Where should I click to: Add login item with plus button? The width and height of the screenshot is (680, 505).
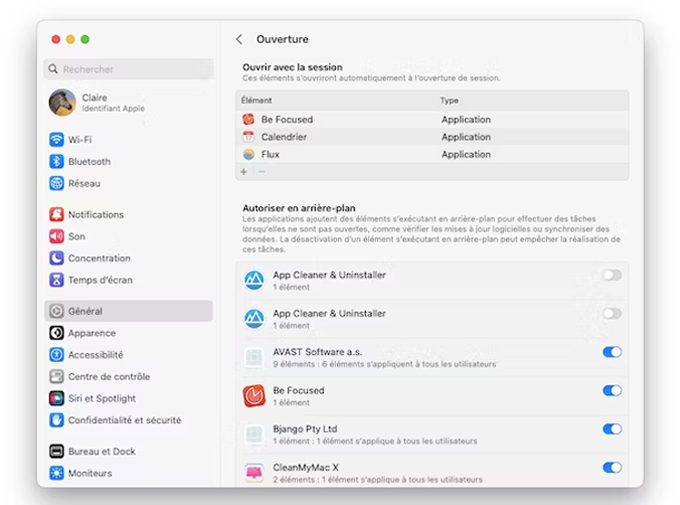(x=243, y=172)
